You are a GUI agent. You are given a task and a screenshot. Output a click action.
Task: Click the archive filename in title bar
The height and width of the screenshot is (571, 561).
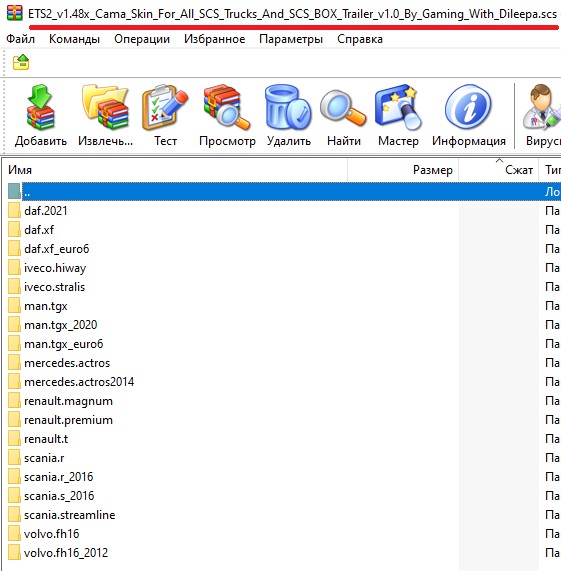point(292,14)
